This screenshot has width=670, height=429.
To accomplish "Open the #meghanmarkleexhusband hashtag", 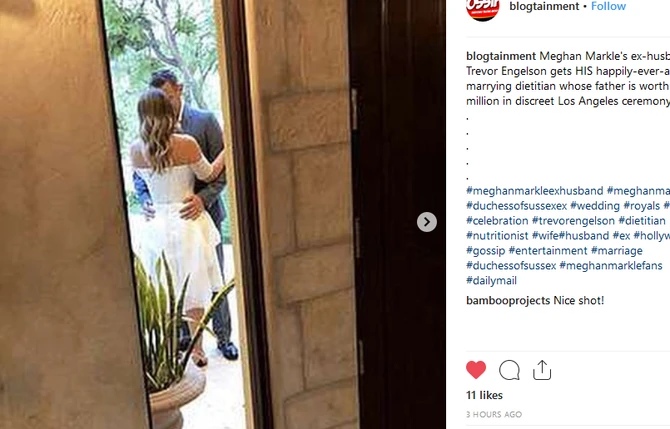I will [535, 191].
